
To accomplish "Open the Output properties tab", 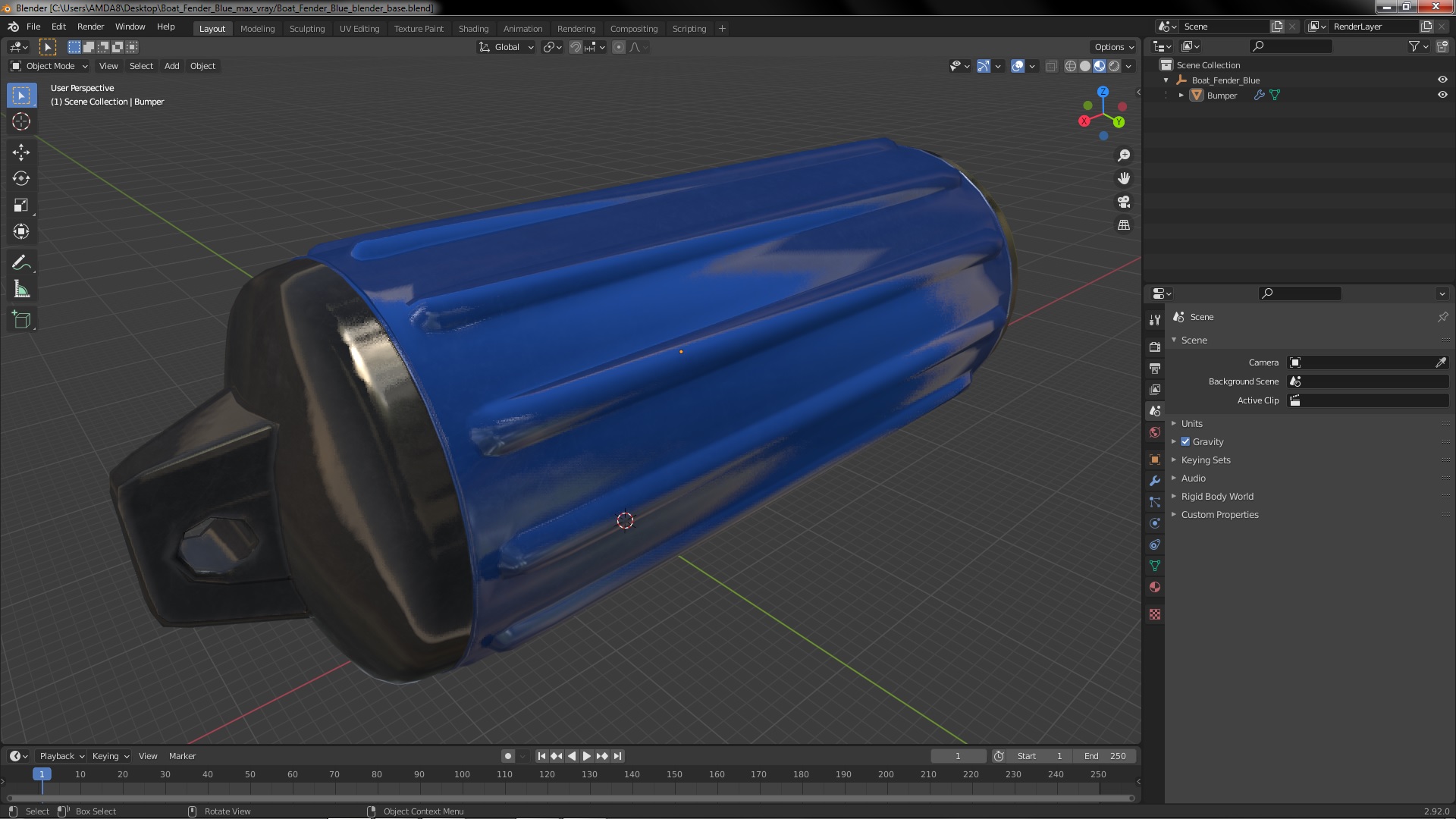I will click(x=1155, y=368).
